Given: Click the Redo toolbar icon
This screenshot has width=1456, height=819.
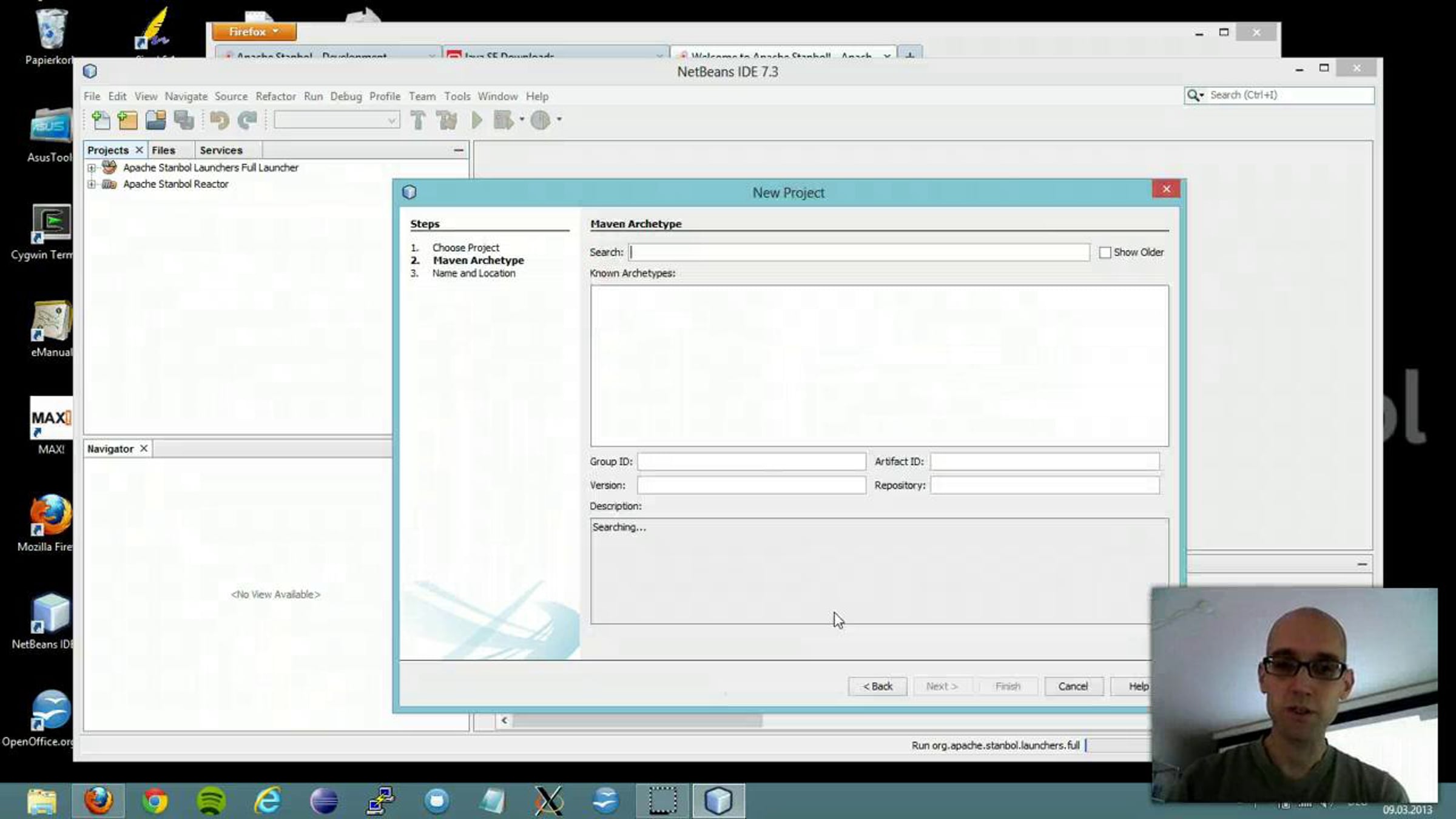Looking at the screenshot, I should pyautogui.click(x=247, y=120).
